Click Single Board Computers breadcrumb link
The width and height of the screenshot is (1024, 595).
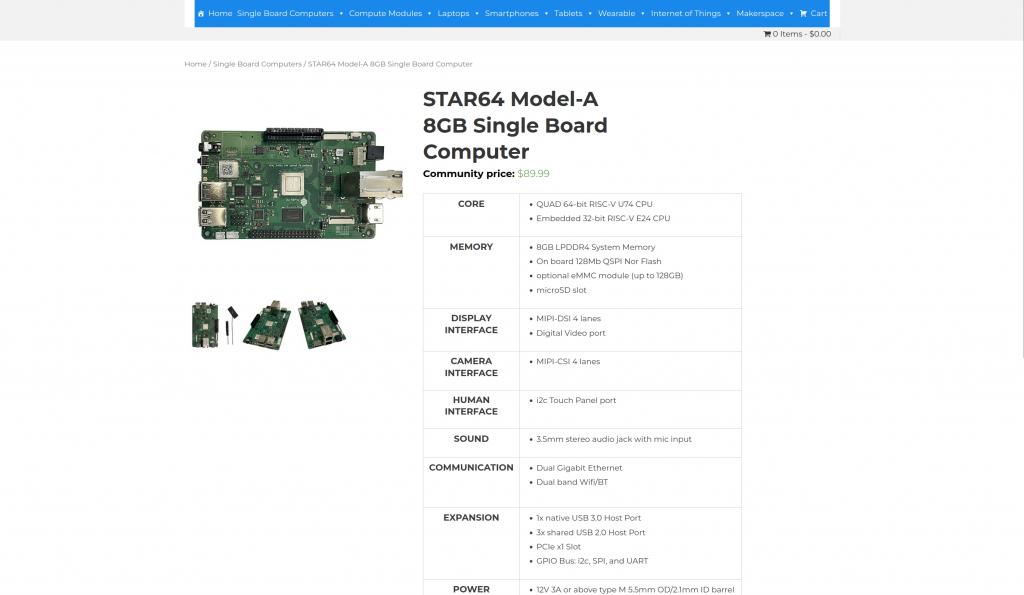(x=257, y=64)
